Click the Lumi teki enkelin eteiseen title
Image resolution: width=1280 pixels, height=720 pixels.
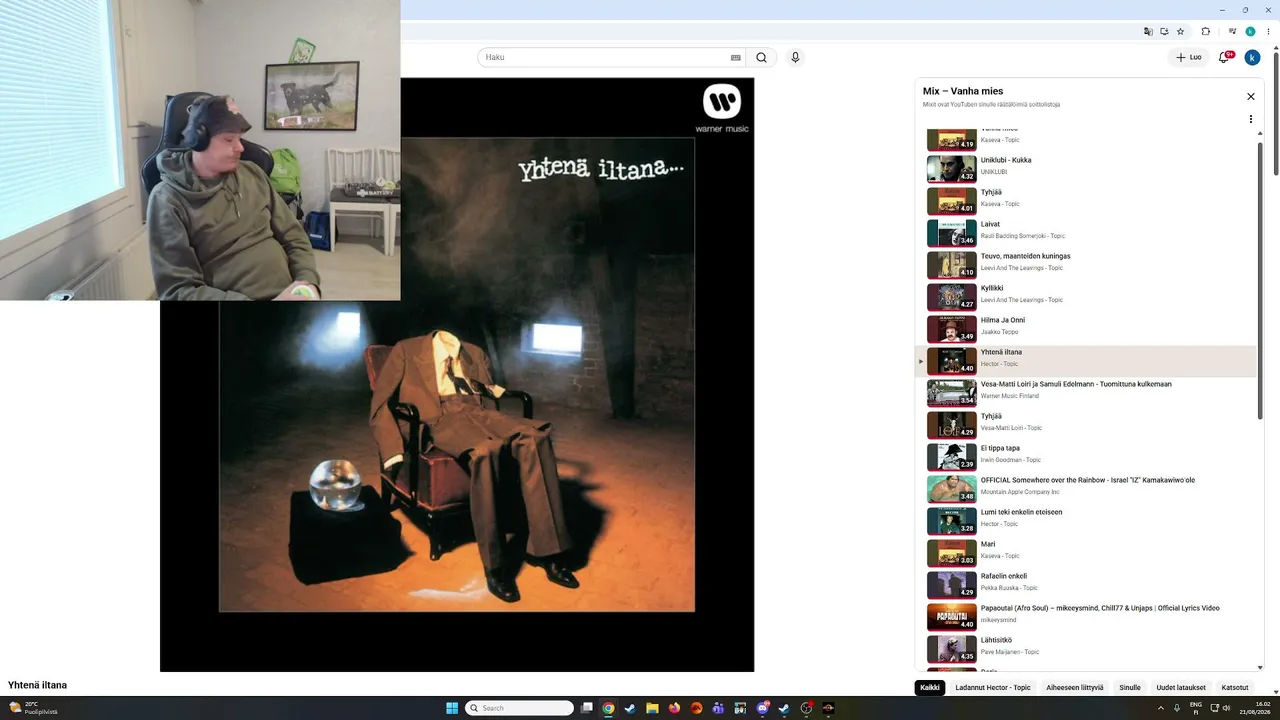coord(1021,512)
